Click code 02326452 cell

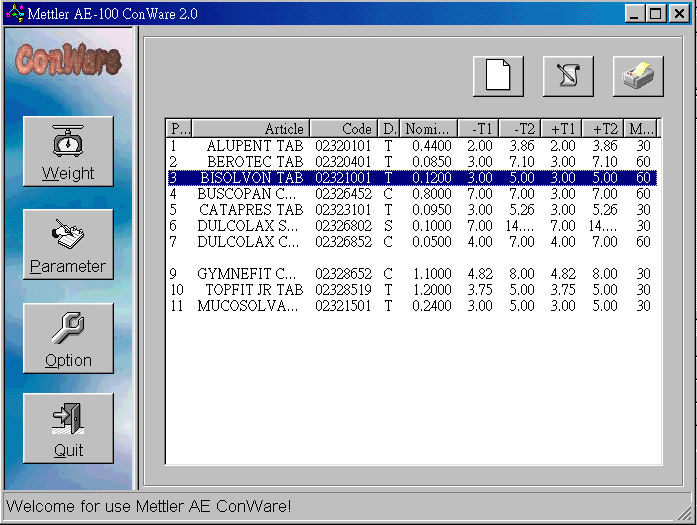tap(343, 194)
